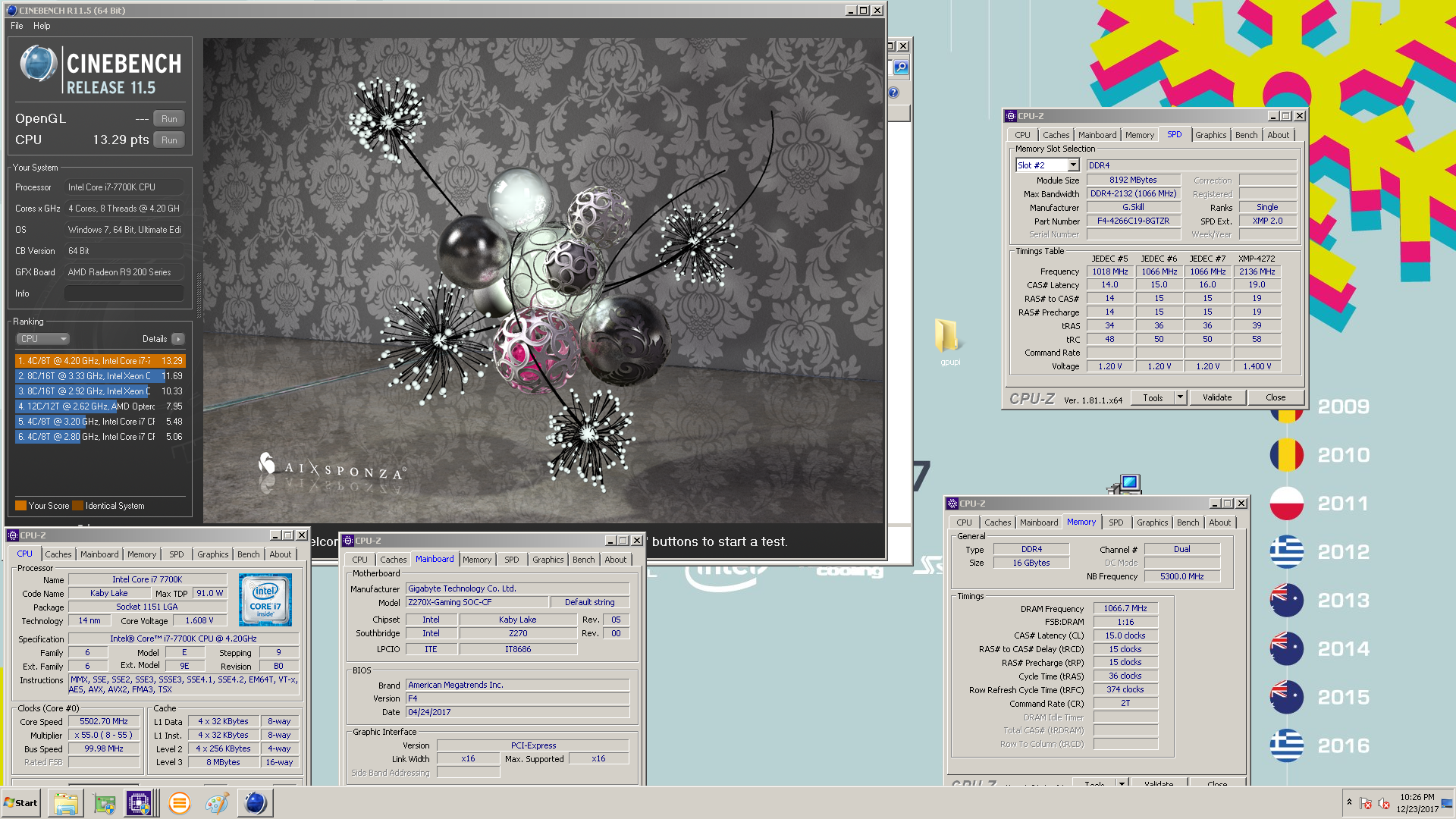This screenshot has width=1456, height=819.
Task: Click Validate in the SPD window
Action: coord(1217,397)
